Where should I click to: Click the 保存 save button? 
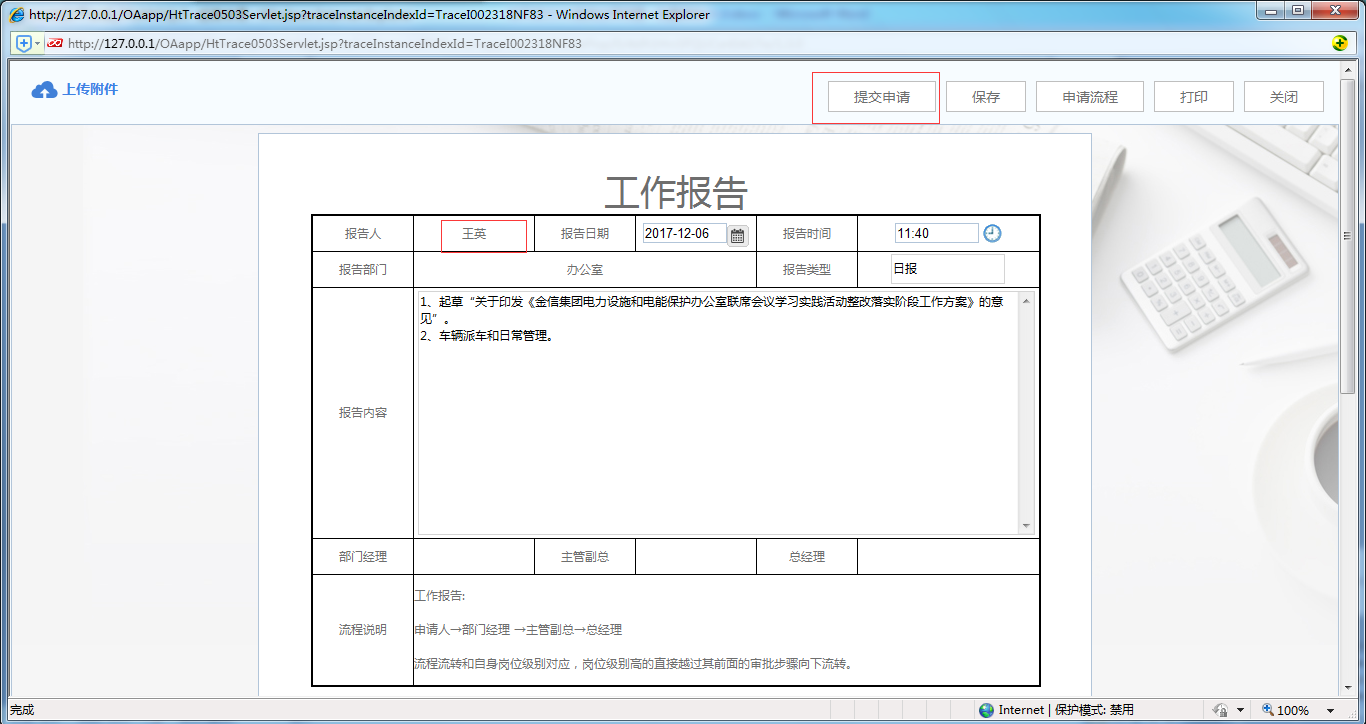tap(985, 96)
